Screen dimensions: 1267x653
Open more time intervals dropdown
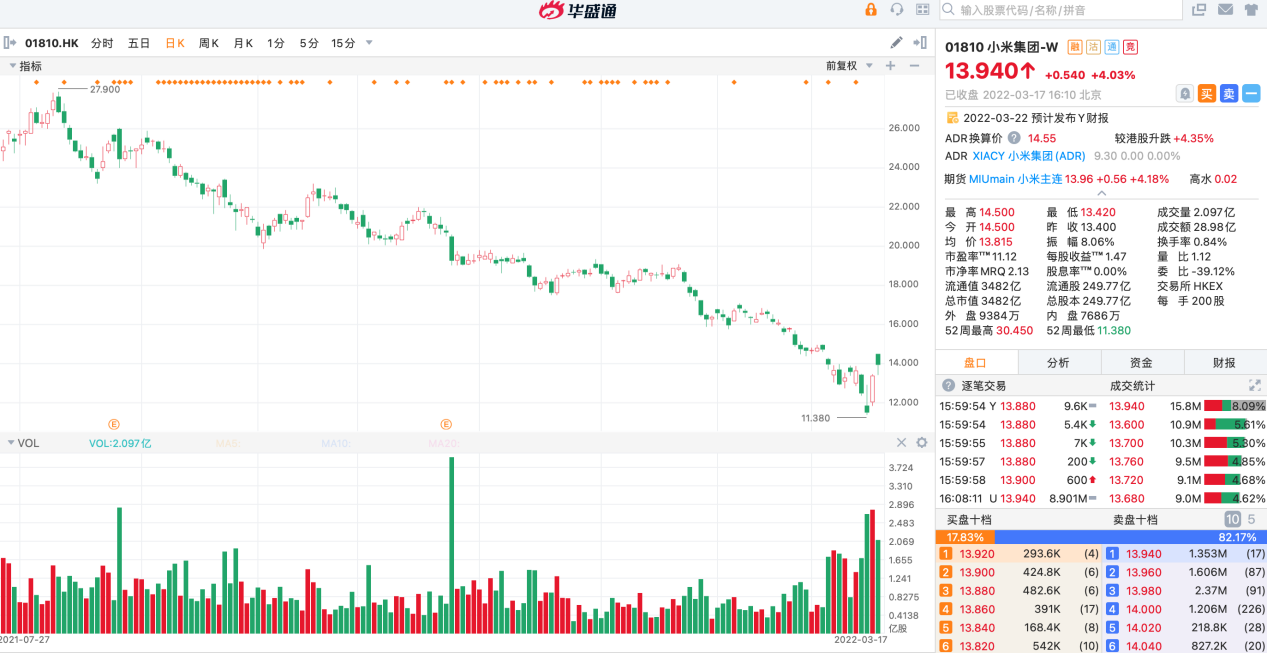[369, 43]
